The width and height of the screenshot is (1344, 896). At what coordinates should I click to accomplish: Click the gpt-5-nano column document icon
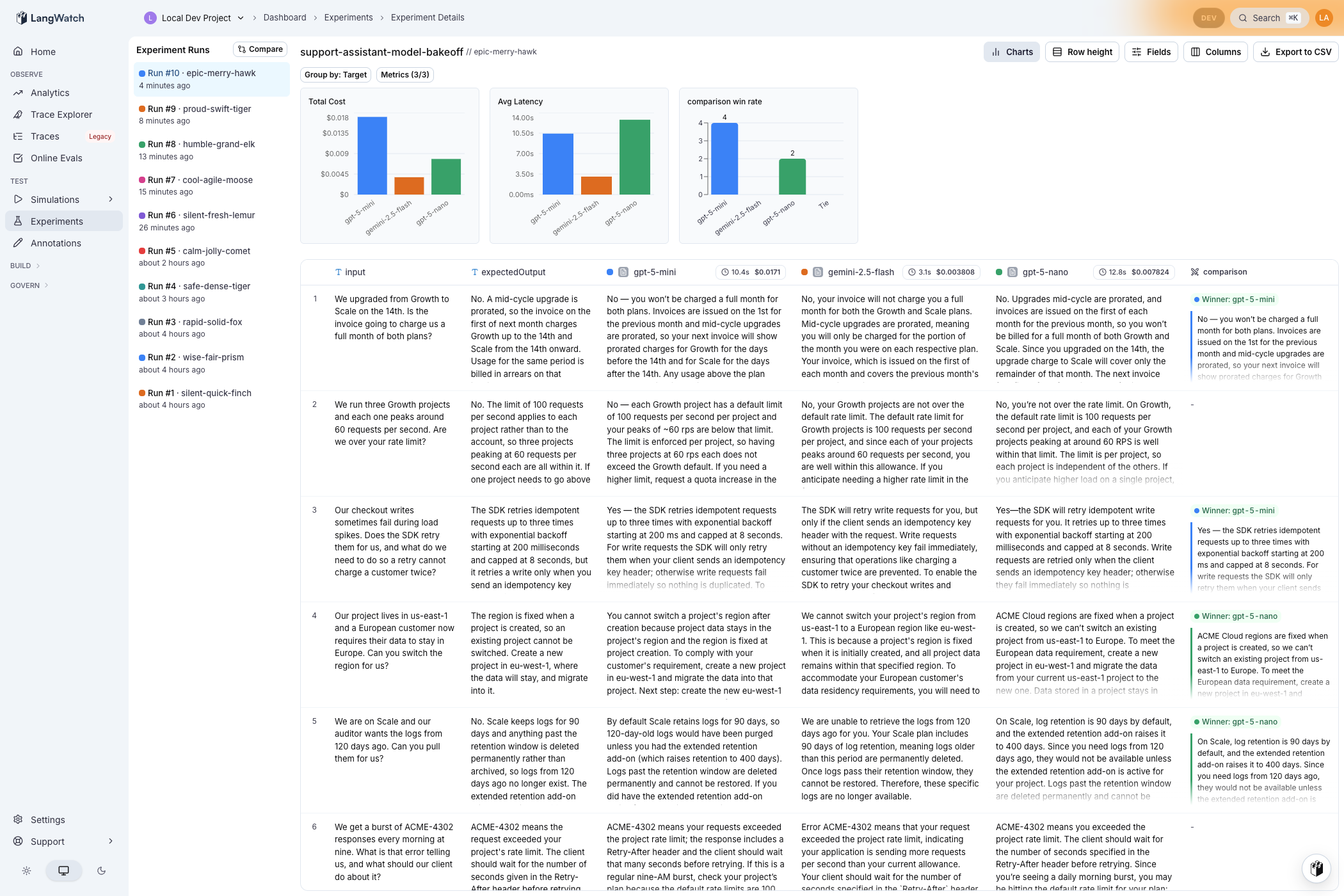[1012, 272]
